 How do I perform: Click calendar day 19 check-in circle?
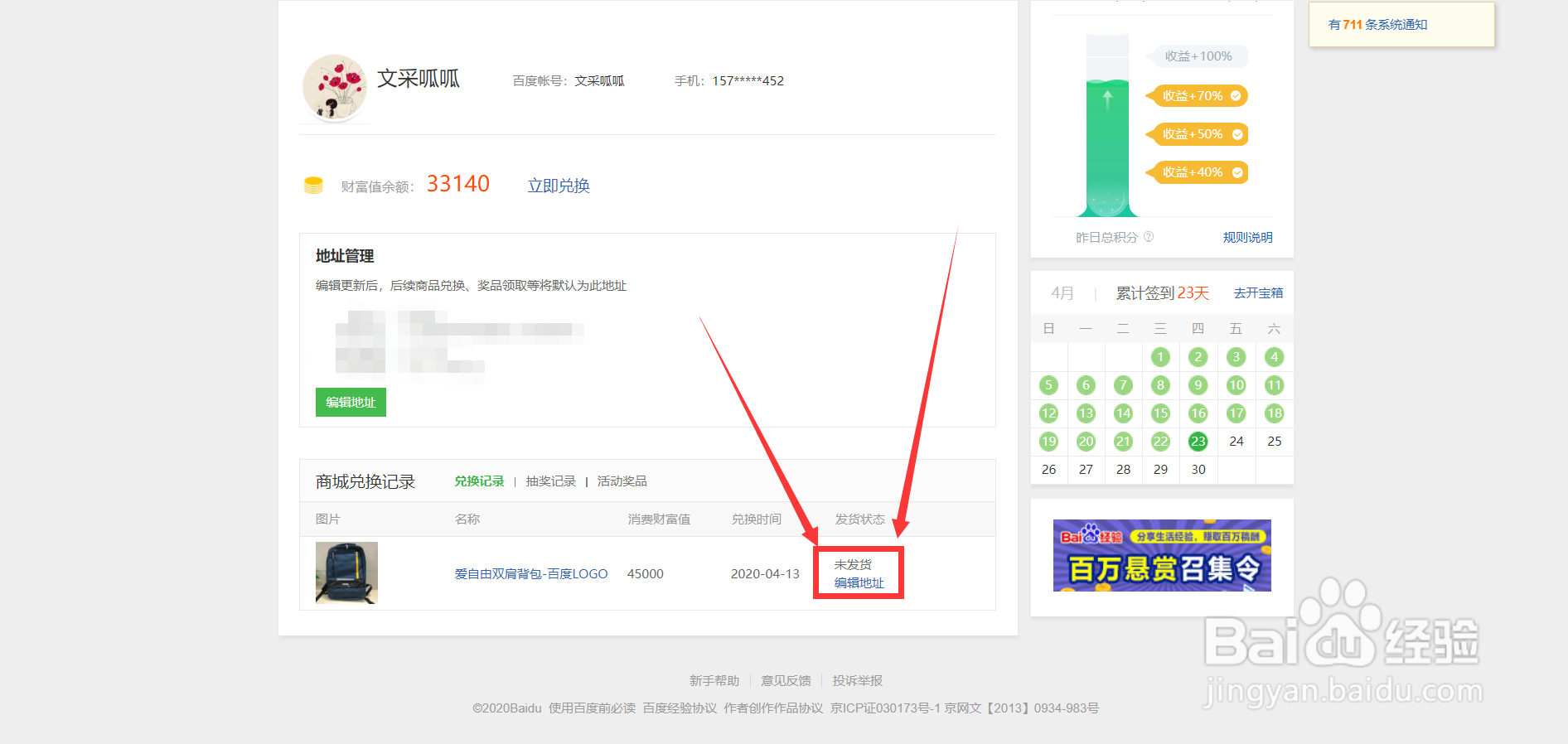point(1048,442)
